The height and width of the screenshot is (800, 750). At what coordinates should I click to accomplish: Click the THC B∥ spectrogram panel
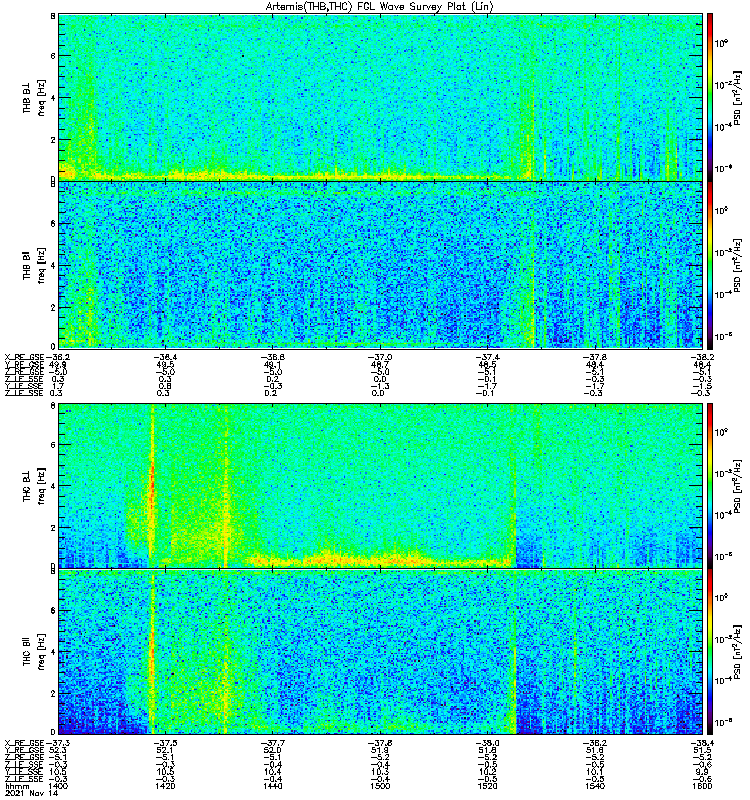click(380, 652)
